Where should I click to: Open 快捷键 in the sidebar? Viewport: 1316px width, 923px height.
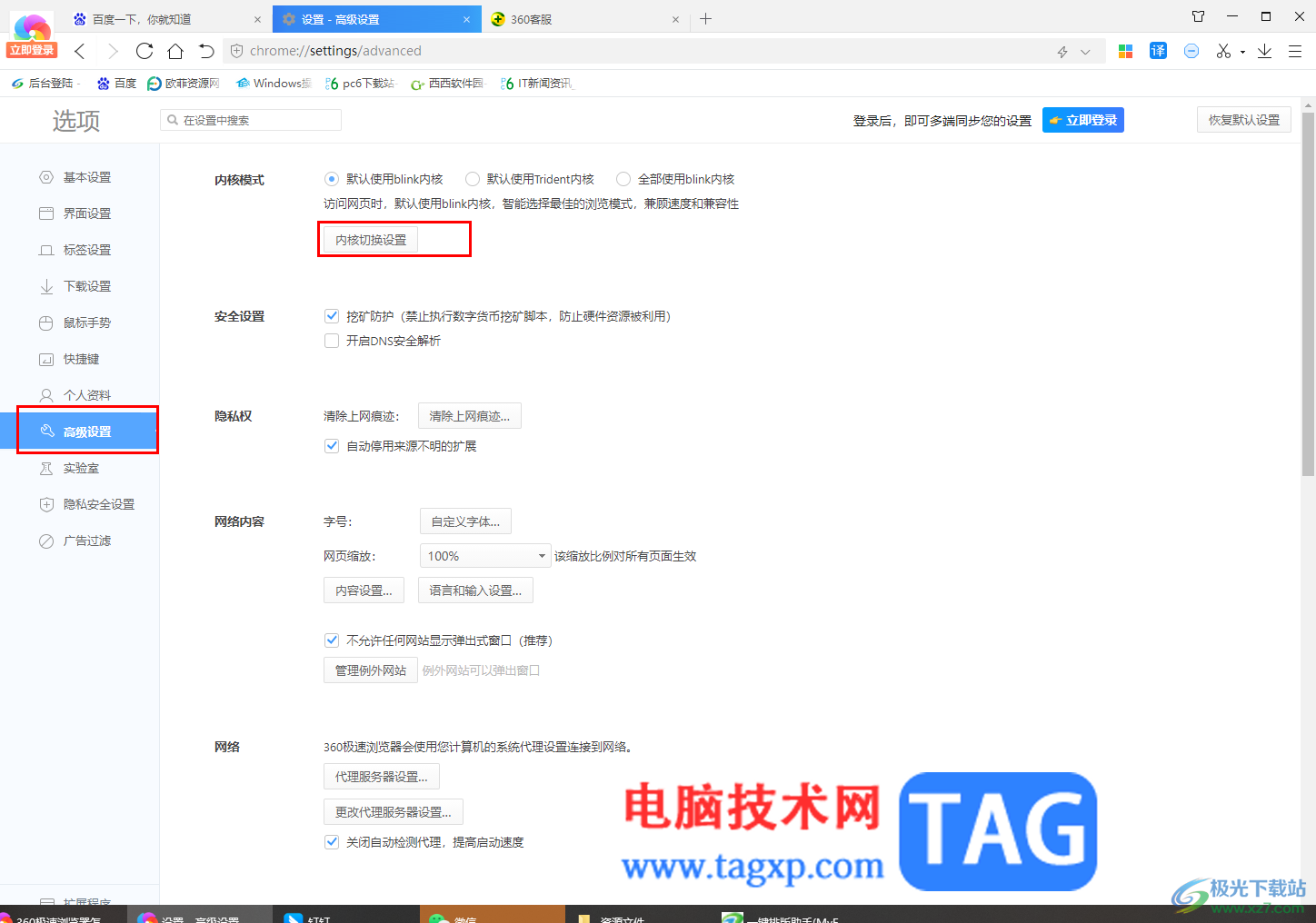[80, 359]
